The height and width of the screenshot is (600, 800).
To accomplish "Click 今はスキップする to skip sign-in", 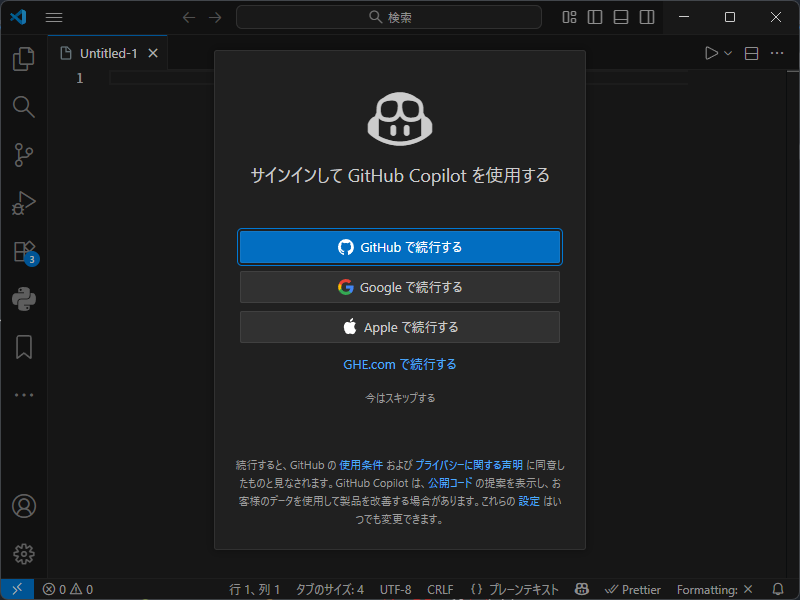I will click(x=400, y=398).
